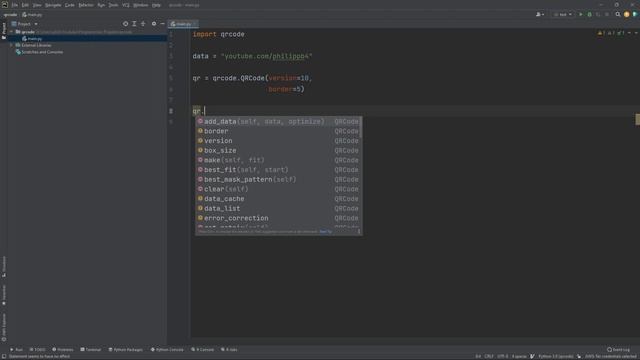Open the TODO tool window
Screen dimensions: 640x360
[x=38, y=350]
